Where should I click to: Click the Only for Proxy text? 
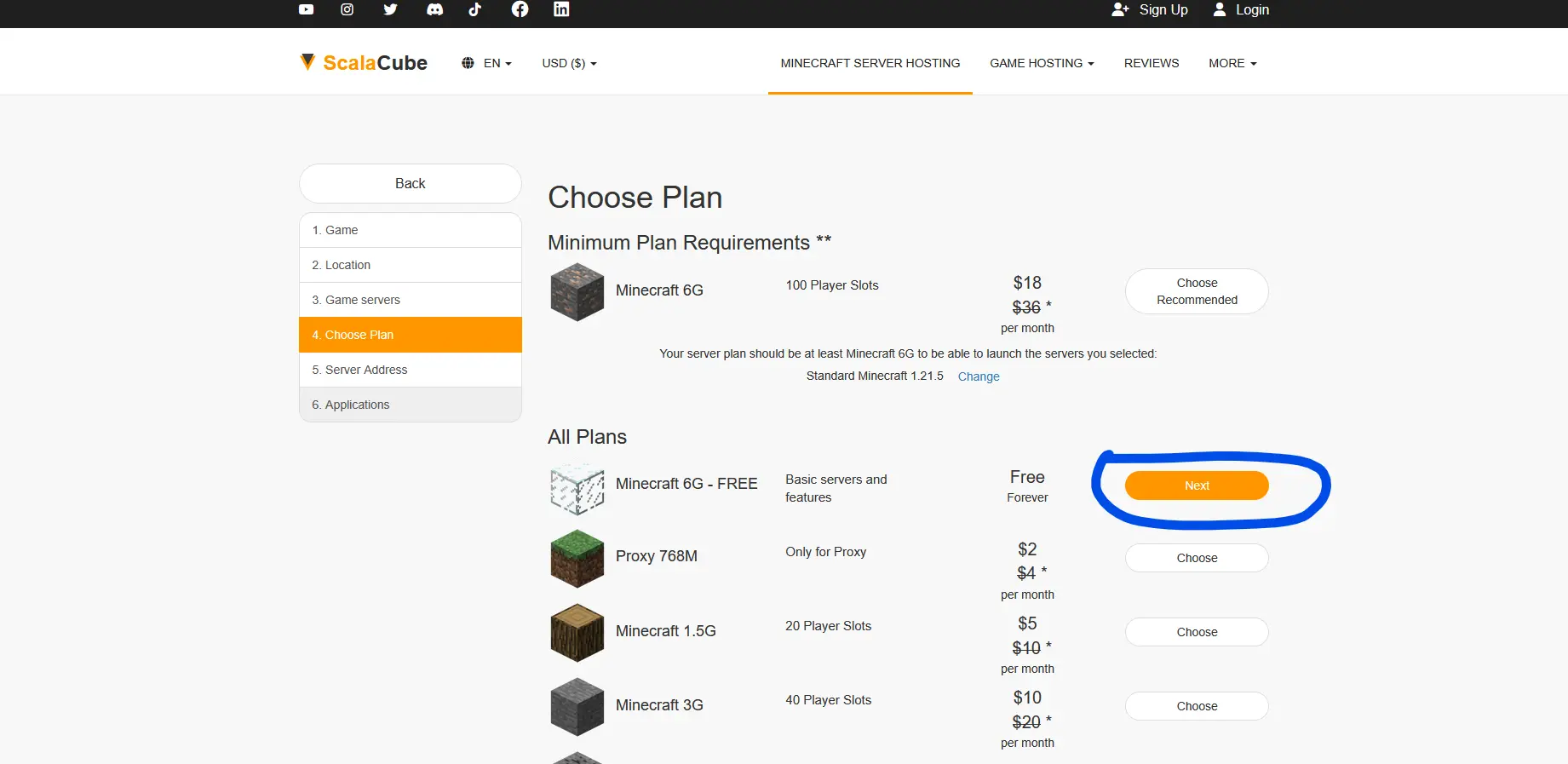tap(826, 552)
